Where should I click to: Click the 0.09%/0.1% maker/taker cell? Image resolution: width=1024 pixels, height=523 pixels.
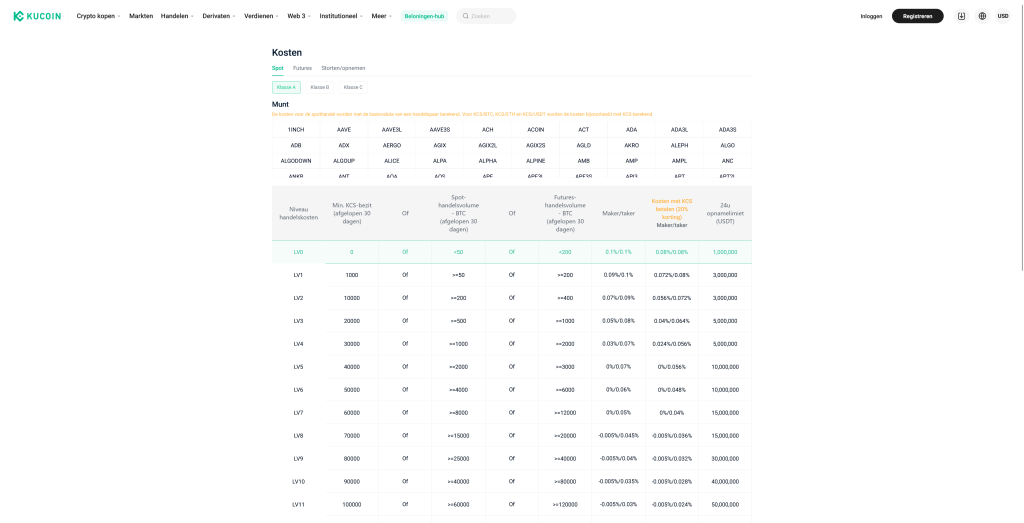point(618,275)
